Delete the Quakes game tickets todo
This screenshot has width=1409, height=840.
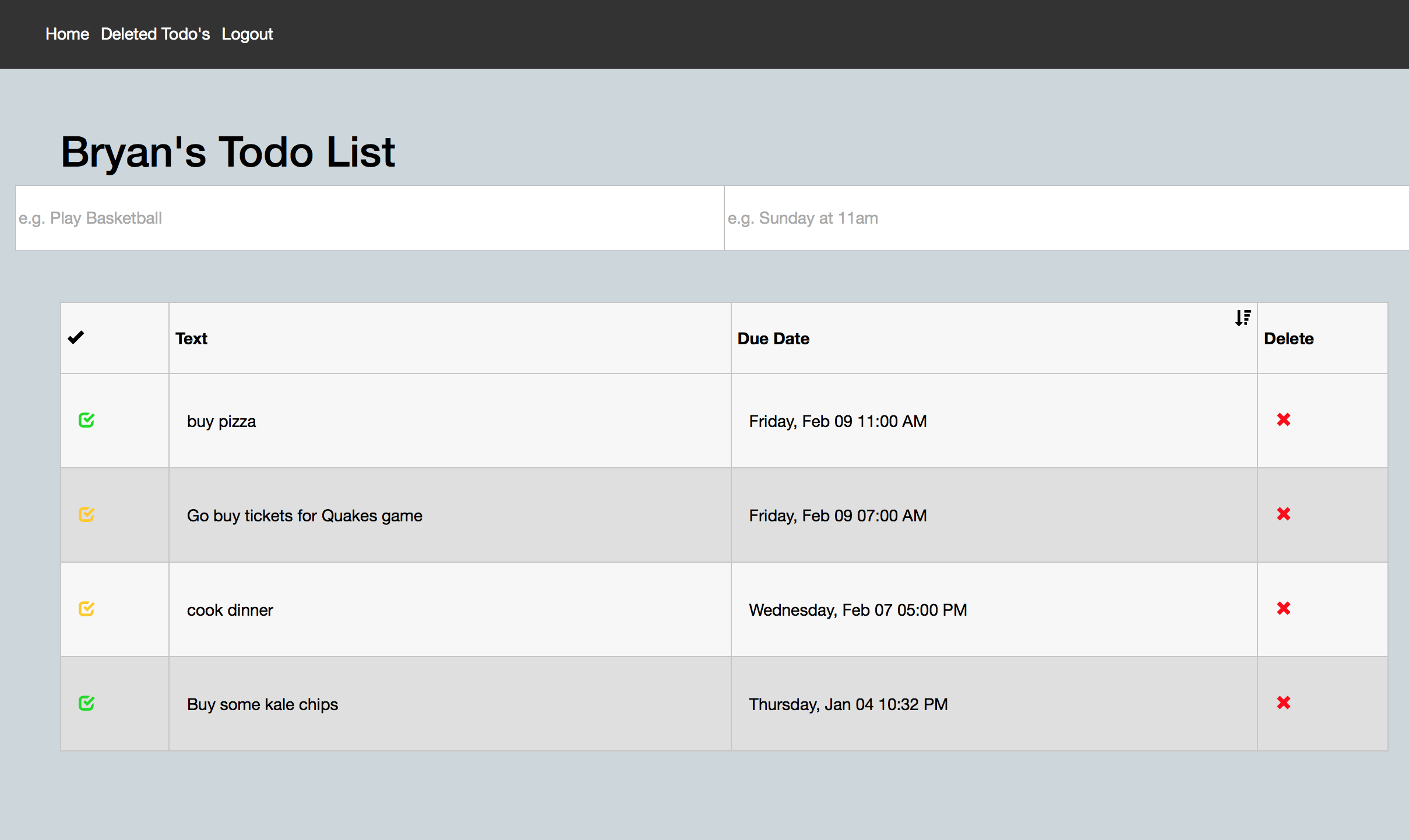pyautogui.click(x=1283, y=514)
